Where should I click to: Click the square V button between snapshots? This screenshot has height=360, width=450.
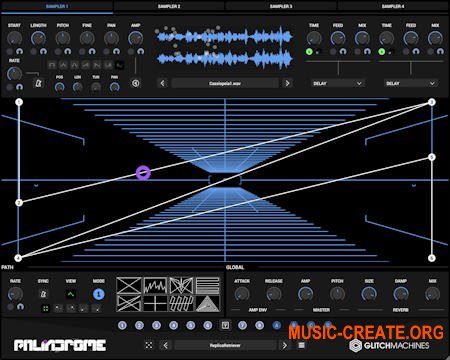click(225, 325)
